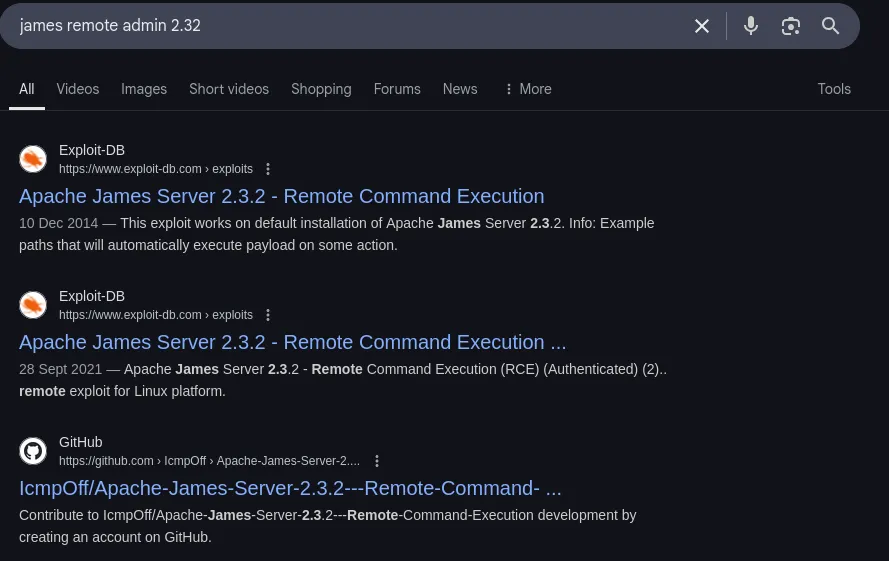Click first Exploit-DB result favicon
889x561 pixels.
(x=33, y=159)
